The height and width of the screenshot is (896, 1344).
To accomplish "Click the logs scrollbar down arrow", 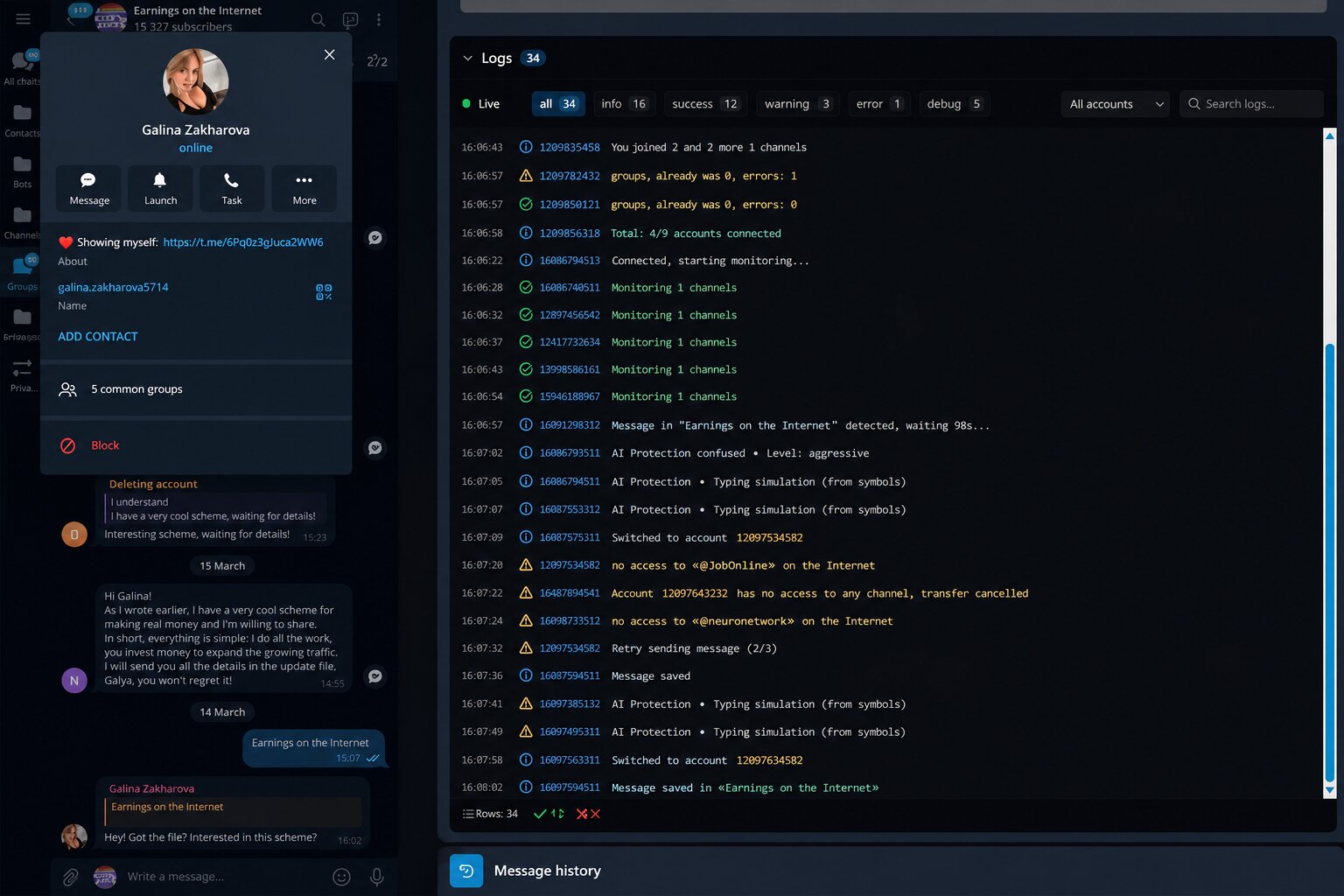I will click(x=1330, y=790).
